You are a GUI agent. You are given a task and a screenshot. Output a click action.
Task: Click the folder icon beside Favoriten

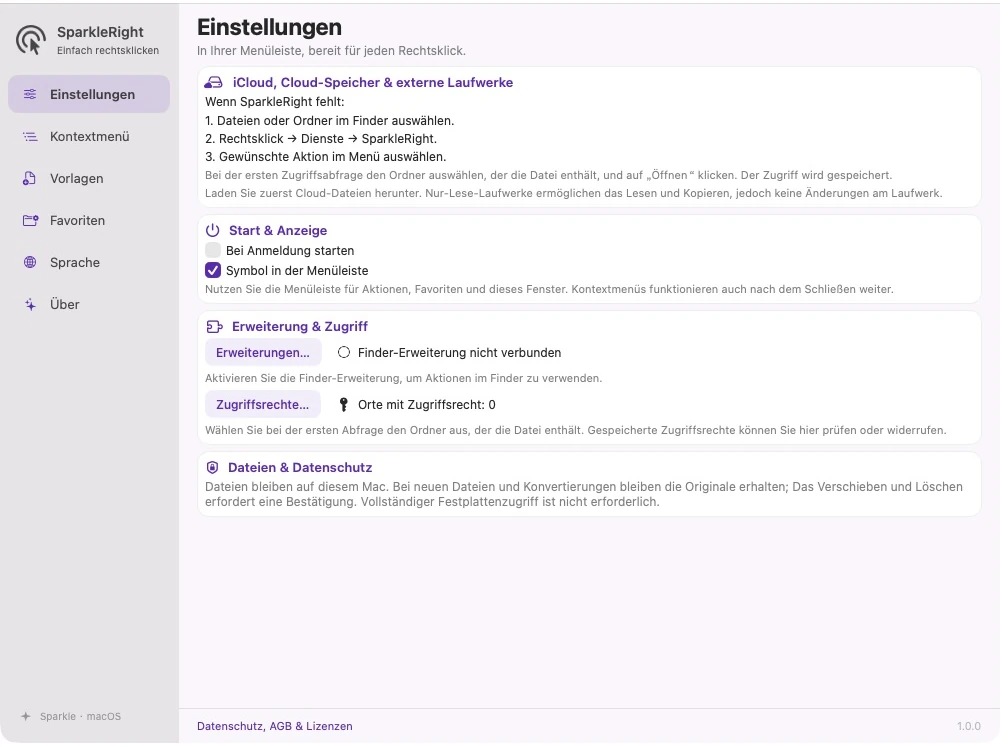tap(30, 220)
